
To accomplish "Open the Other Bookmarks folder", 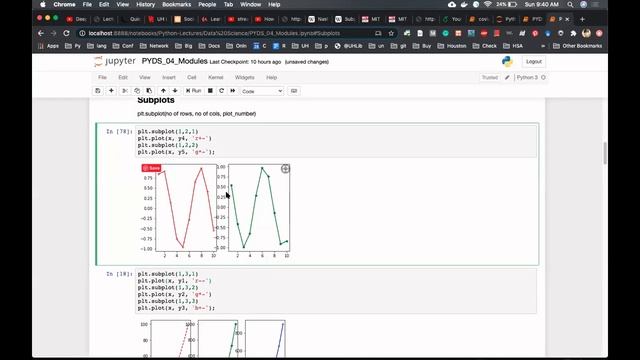I will [x=578, y=46].
